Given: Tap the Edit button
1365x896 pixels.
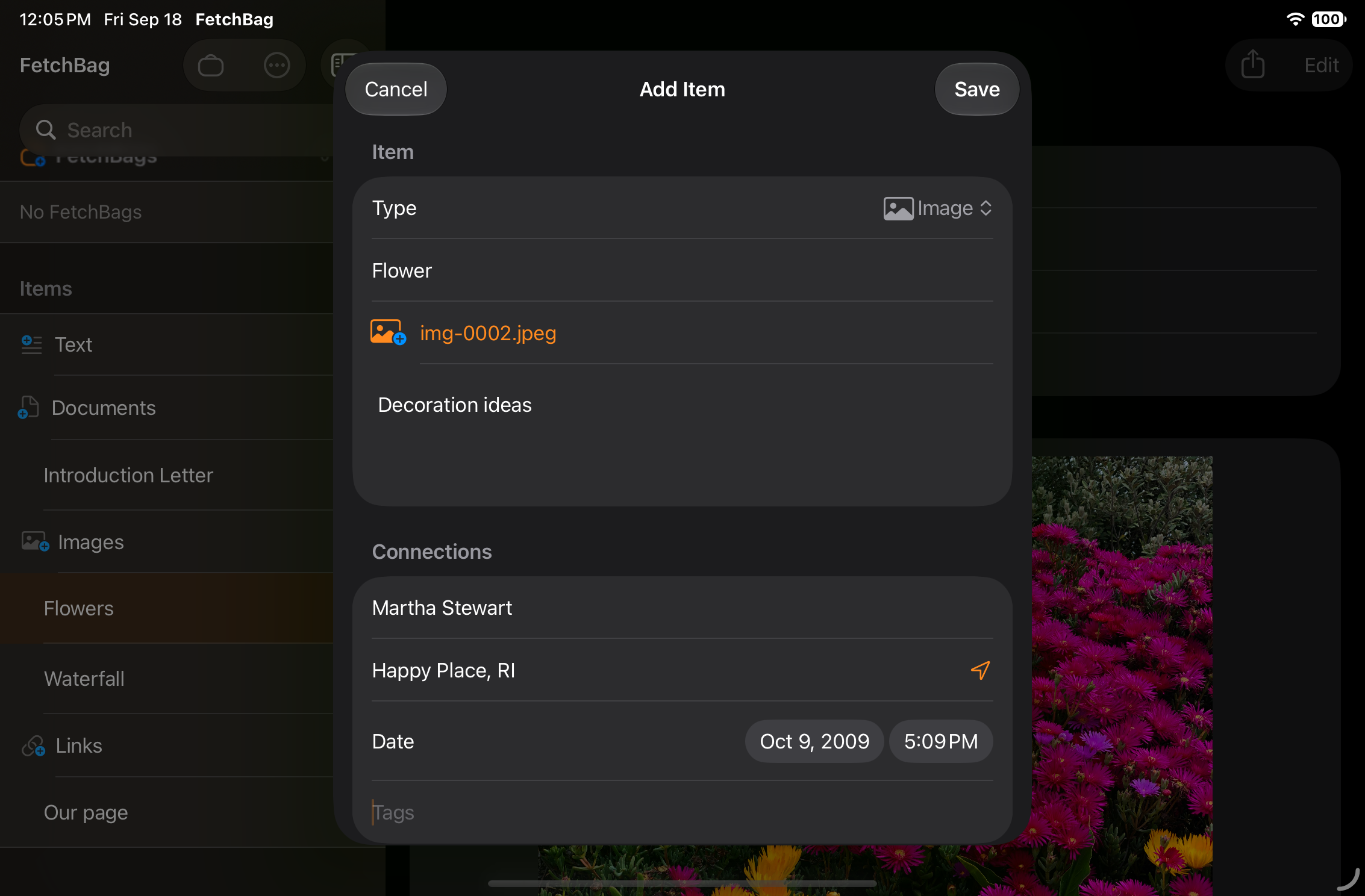Looking at the screenshot, I should [x=1321, y=65].
